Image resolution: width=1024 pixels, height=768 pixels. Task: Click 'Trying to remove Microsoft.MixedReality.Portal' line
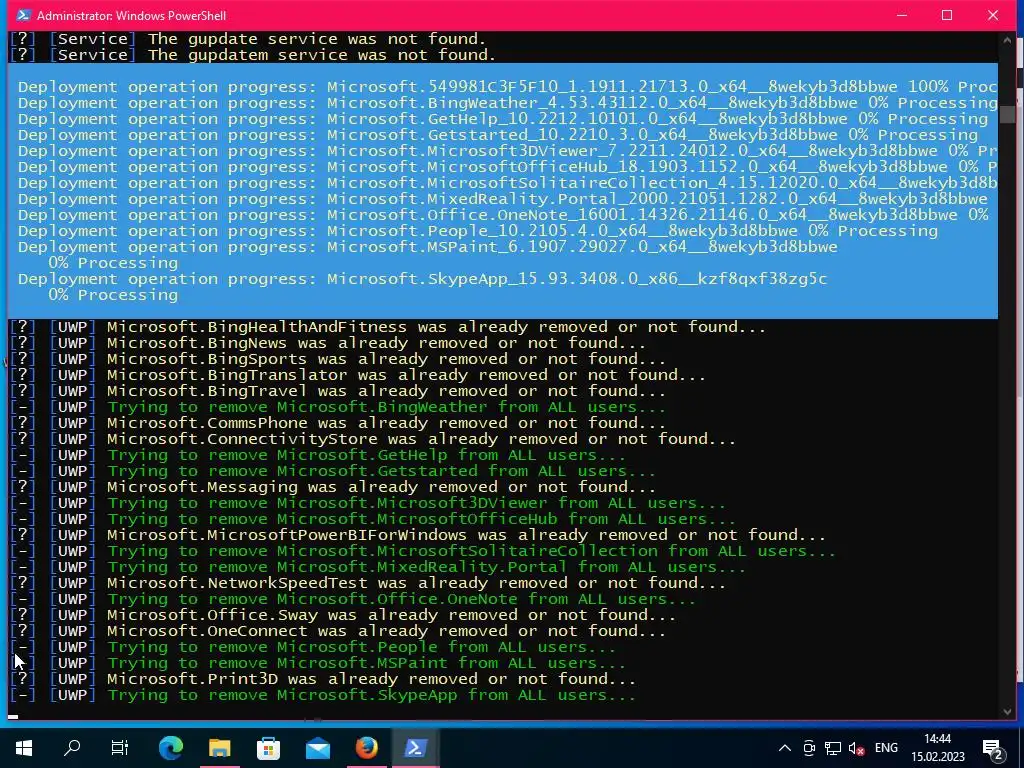tap(378, 567)
